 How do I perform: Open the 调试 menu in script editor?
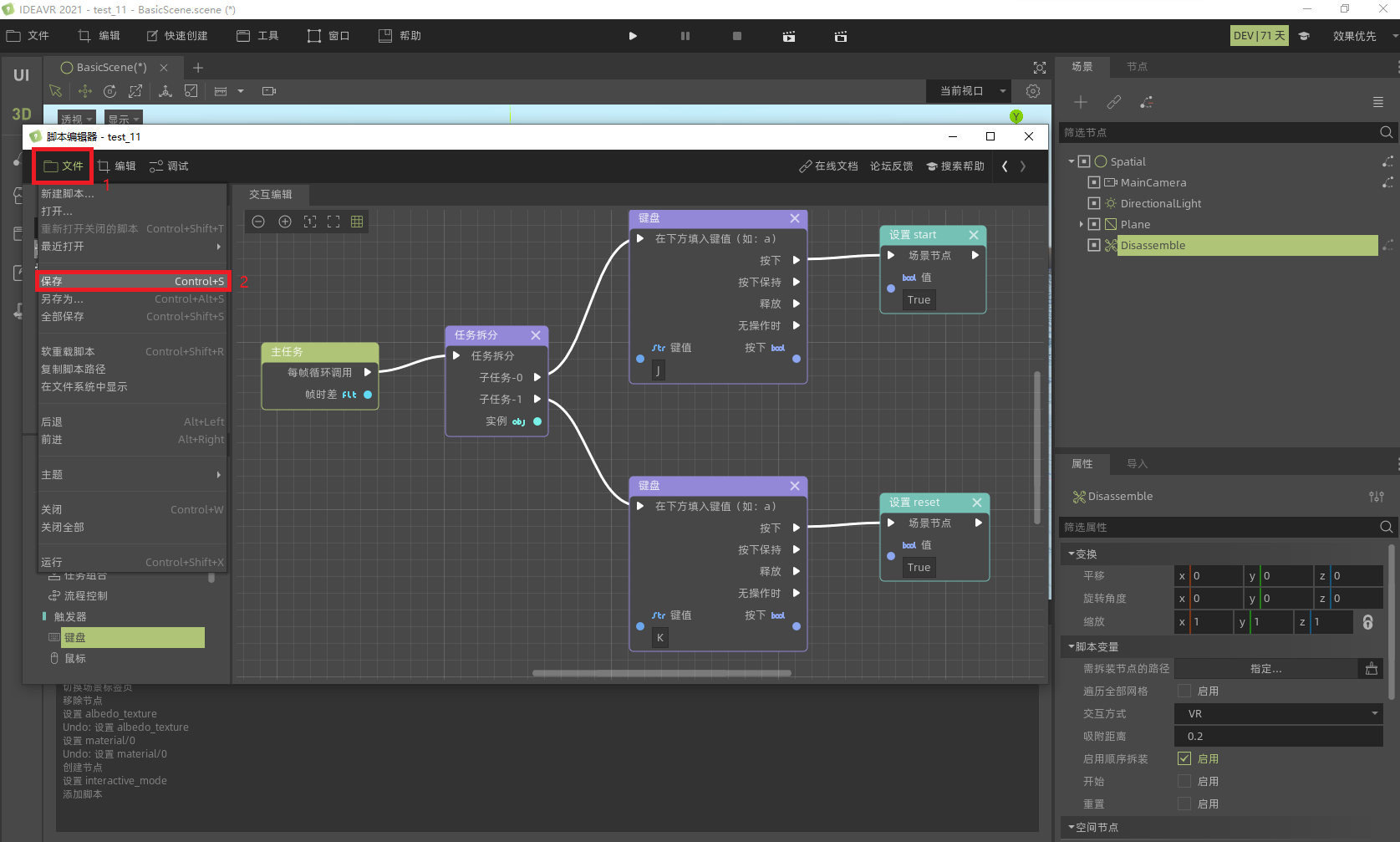169,166
